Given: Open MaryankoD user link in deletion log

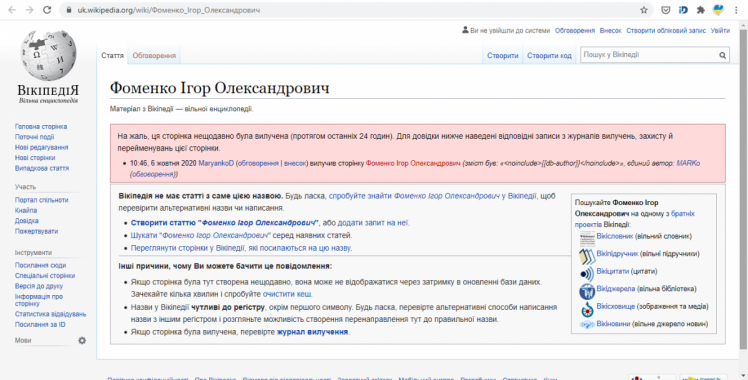Looking at the screenshot, I should coord(216,163).
